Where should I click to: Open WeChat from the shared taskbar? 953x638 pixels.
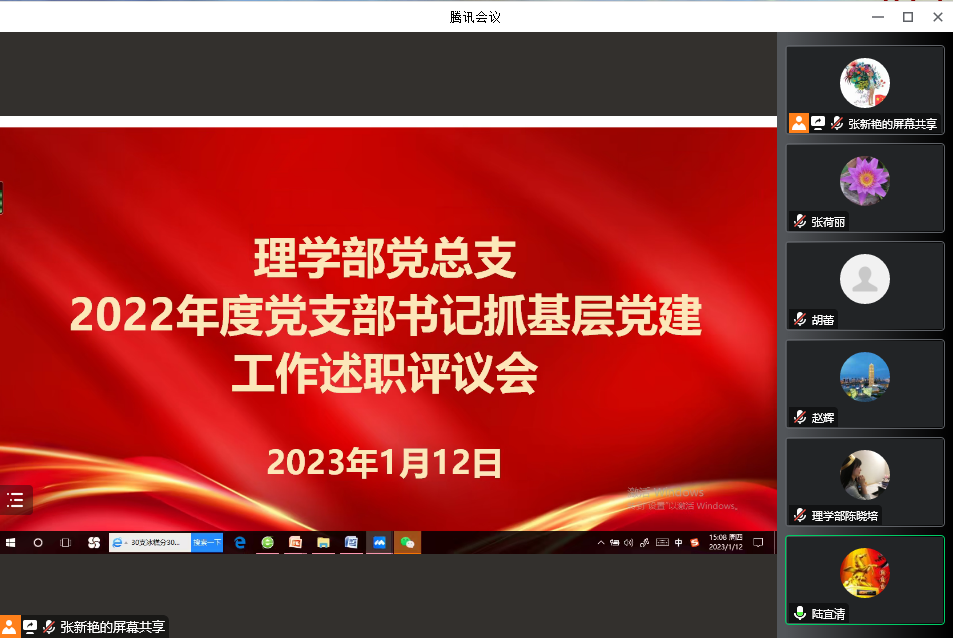point(407,542)
